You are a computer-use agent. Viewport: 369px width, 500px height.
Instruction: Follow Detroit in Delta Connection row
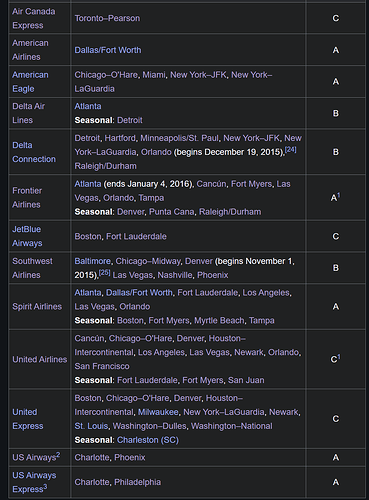point(87,138)
